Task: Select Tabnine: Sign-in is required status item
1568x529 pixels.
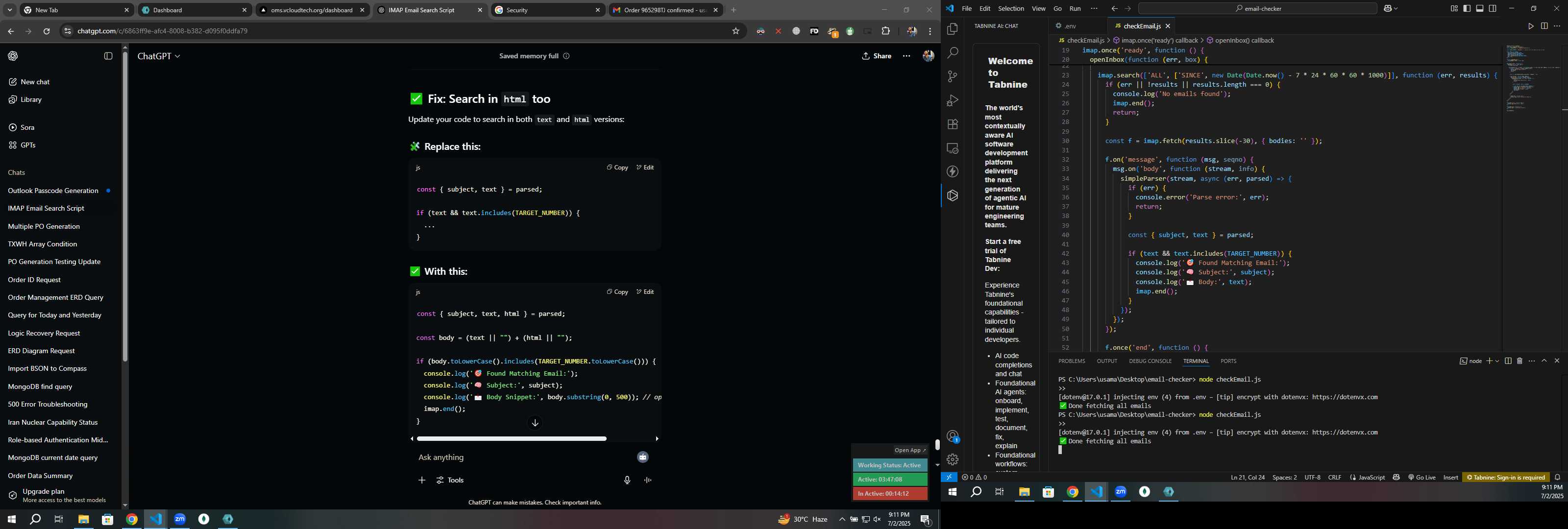Action: [x=1506, y=477]
